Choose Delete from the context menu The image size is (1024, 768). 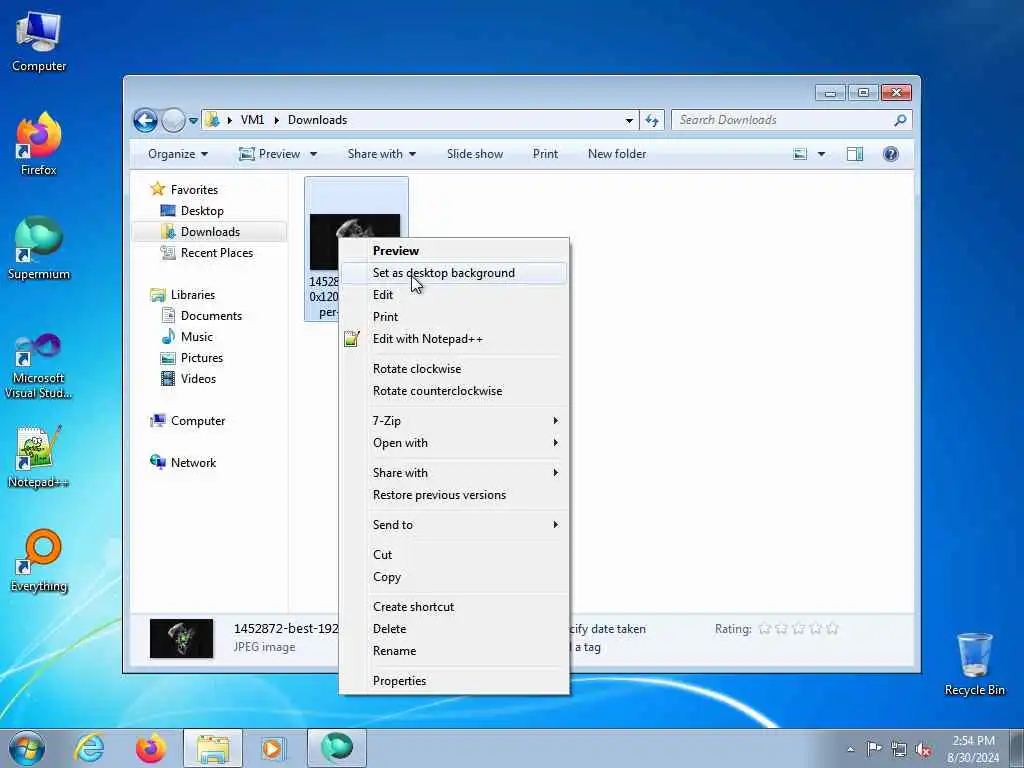[x=455, y=629]
